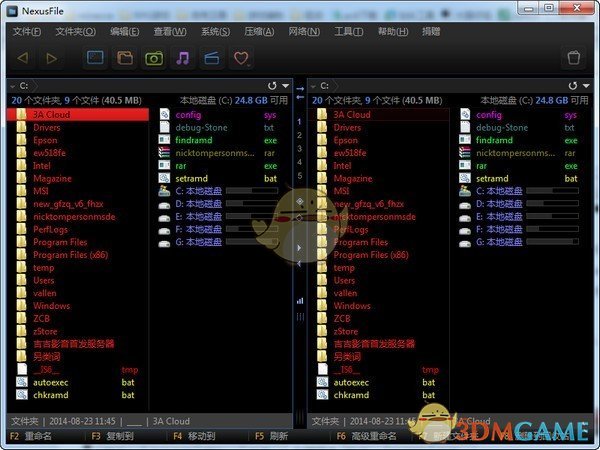The height and width of the screenshot is (450, 600).
Task: Open the left panel path dropdown arrow
Action: (285, 86)
